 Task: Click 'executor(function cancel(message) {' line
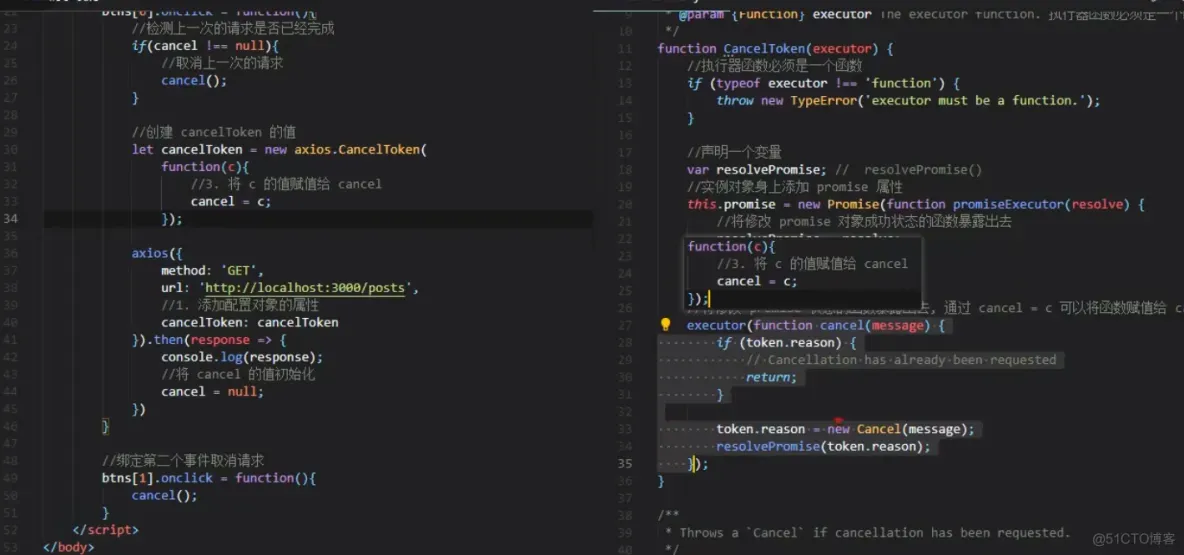point(816,325)
